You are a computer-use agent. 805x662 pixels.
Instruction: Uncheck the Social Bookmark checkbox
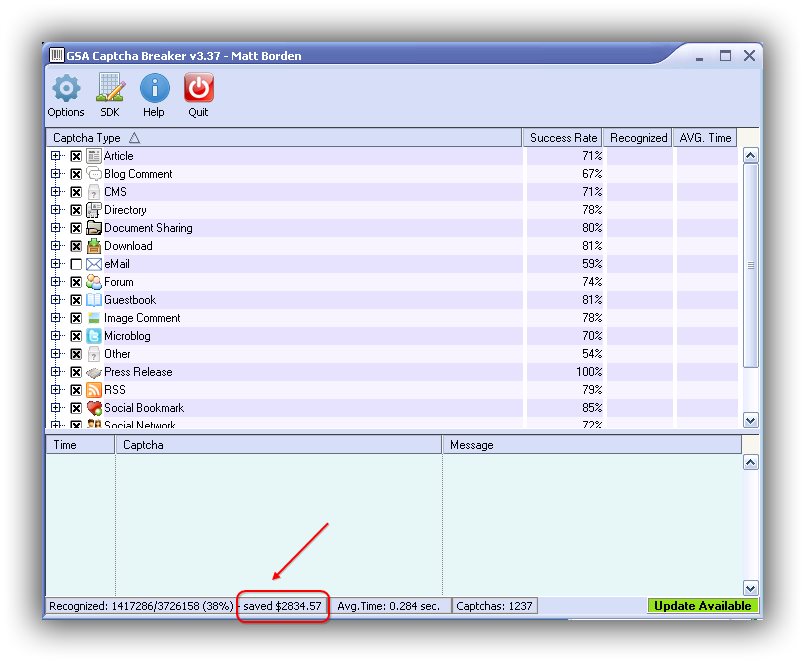[x=76, y=408]
